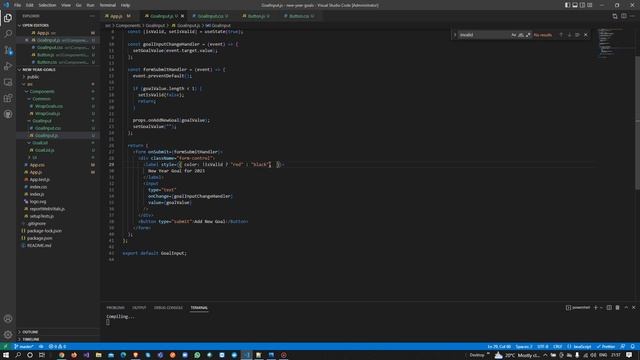This screenshot has height=360, width=640.
Task: Open the Accounts menu in activity bar
Action: (x=8, y=319)
